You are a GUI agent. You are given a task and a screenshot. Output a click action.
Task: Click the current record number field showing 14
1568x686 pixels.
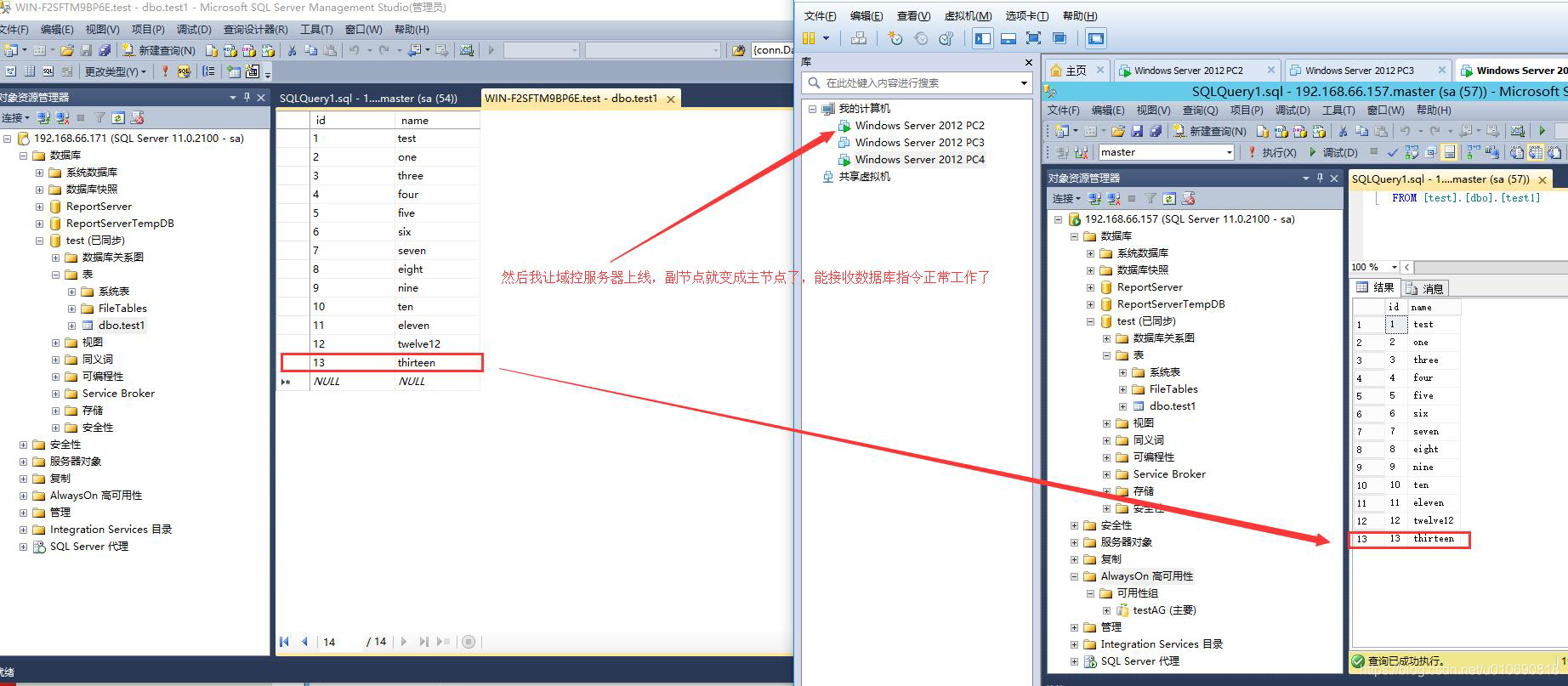(340, 642)
